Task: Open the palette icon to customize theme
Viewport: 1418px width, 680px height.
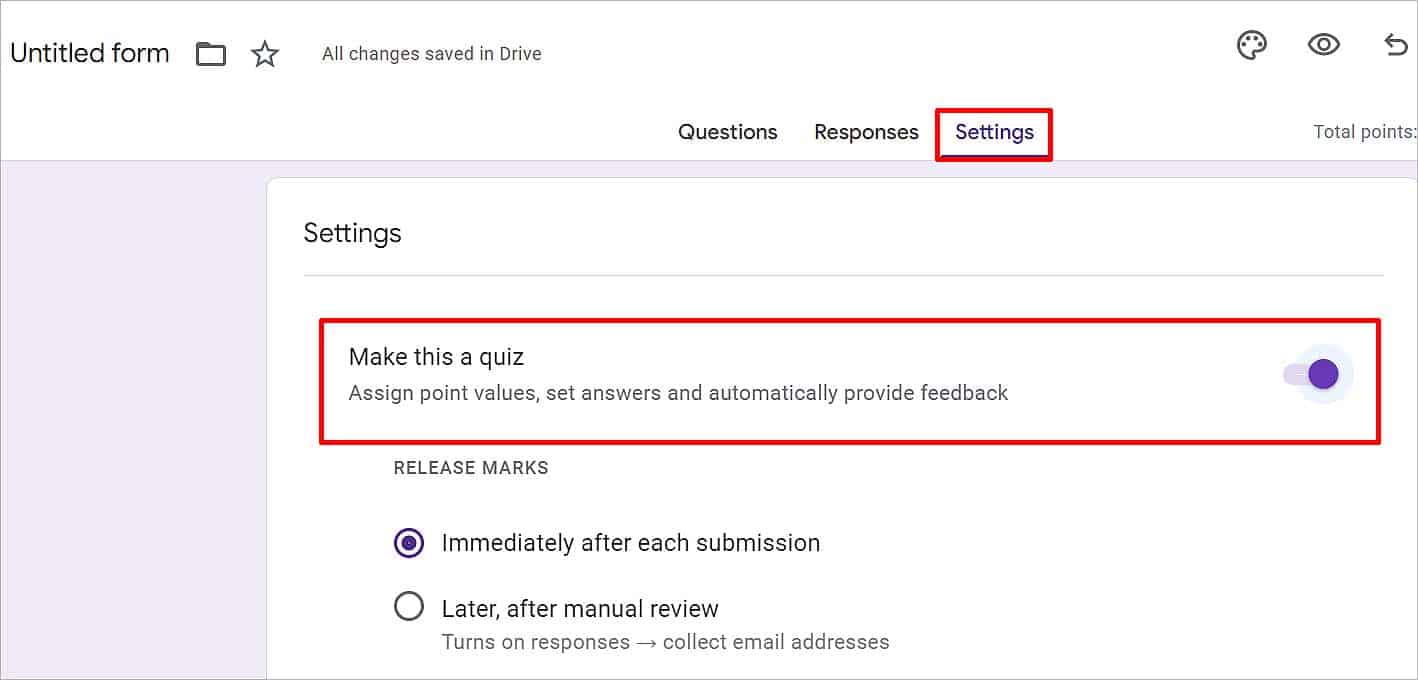Action: click(1252, 45)
